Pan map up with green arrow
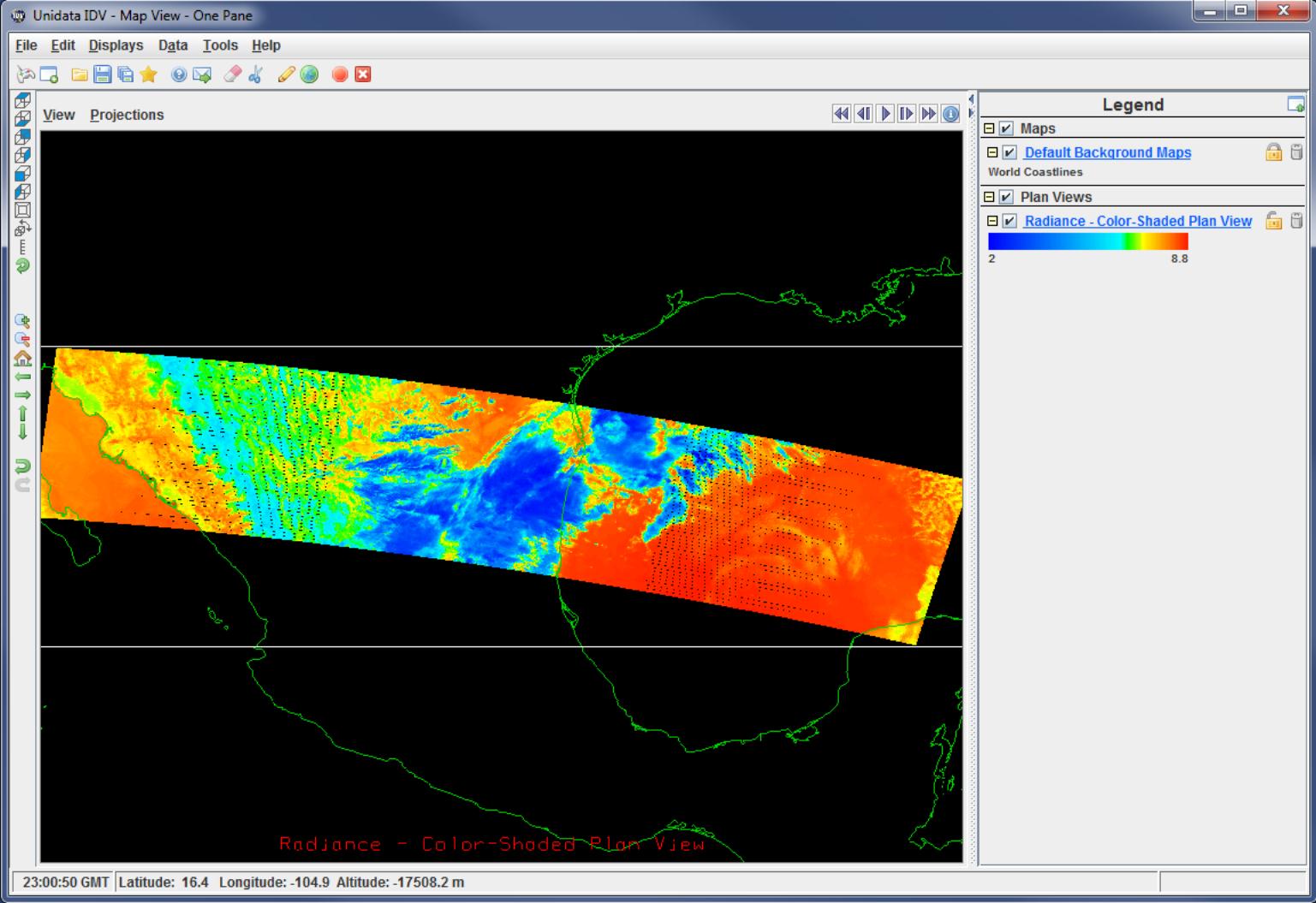 (x=23, y=413)
